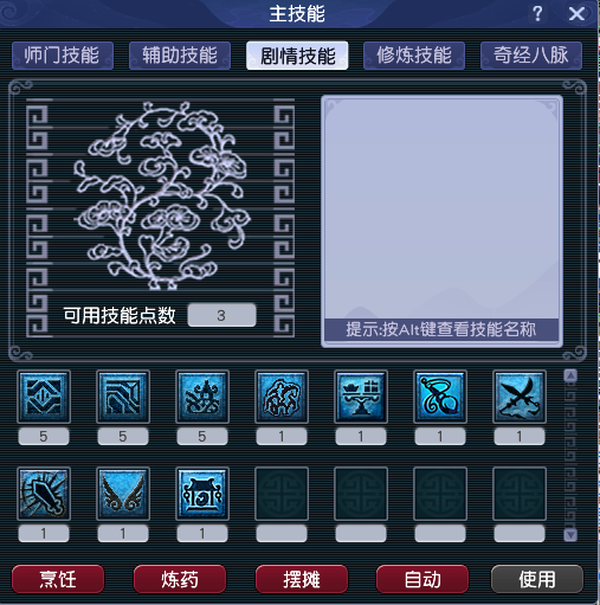The height and width of the screenshot is (605, 600).
Task: Click the 炼药 alchemy button
Action: (180, 579)
